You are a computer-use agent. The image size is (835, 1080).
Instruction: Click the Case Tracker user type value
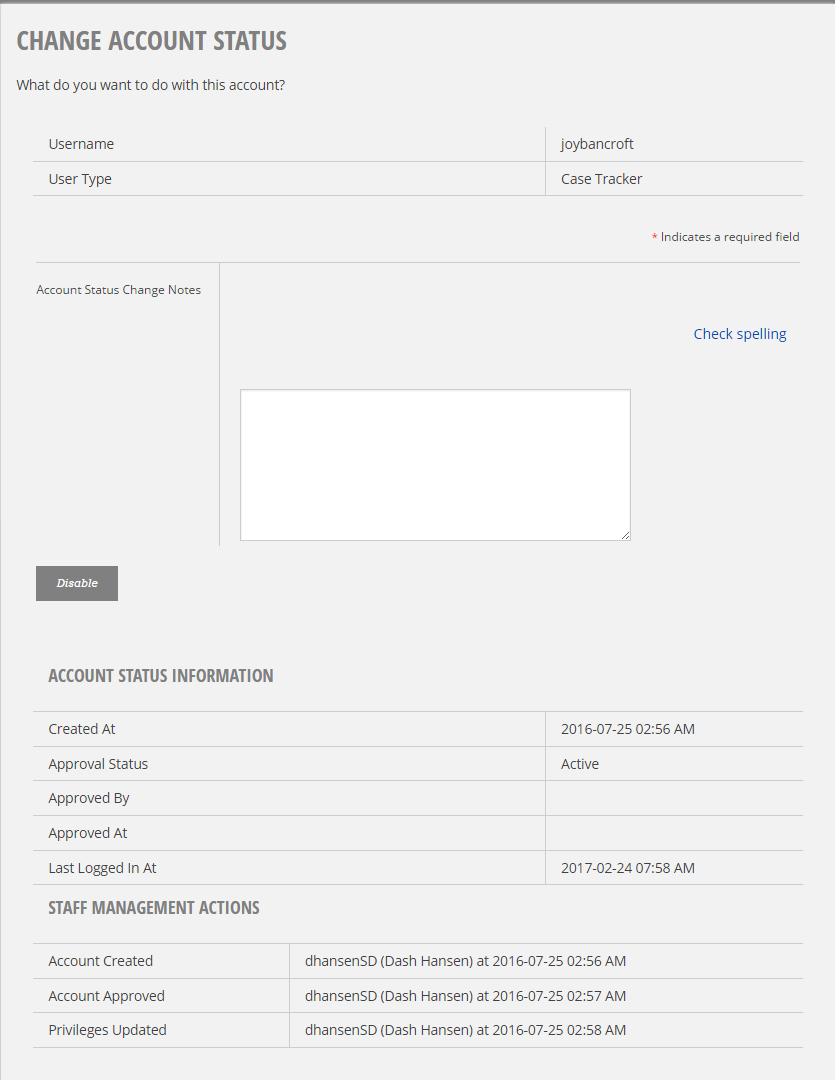click(601, 179)
